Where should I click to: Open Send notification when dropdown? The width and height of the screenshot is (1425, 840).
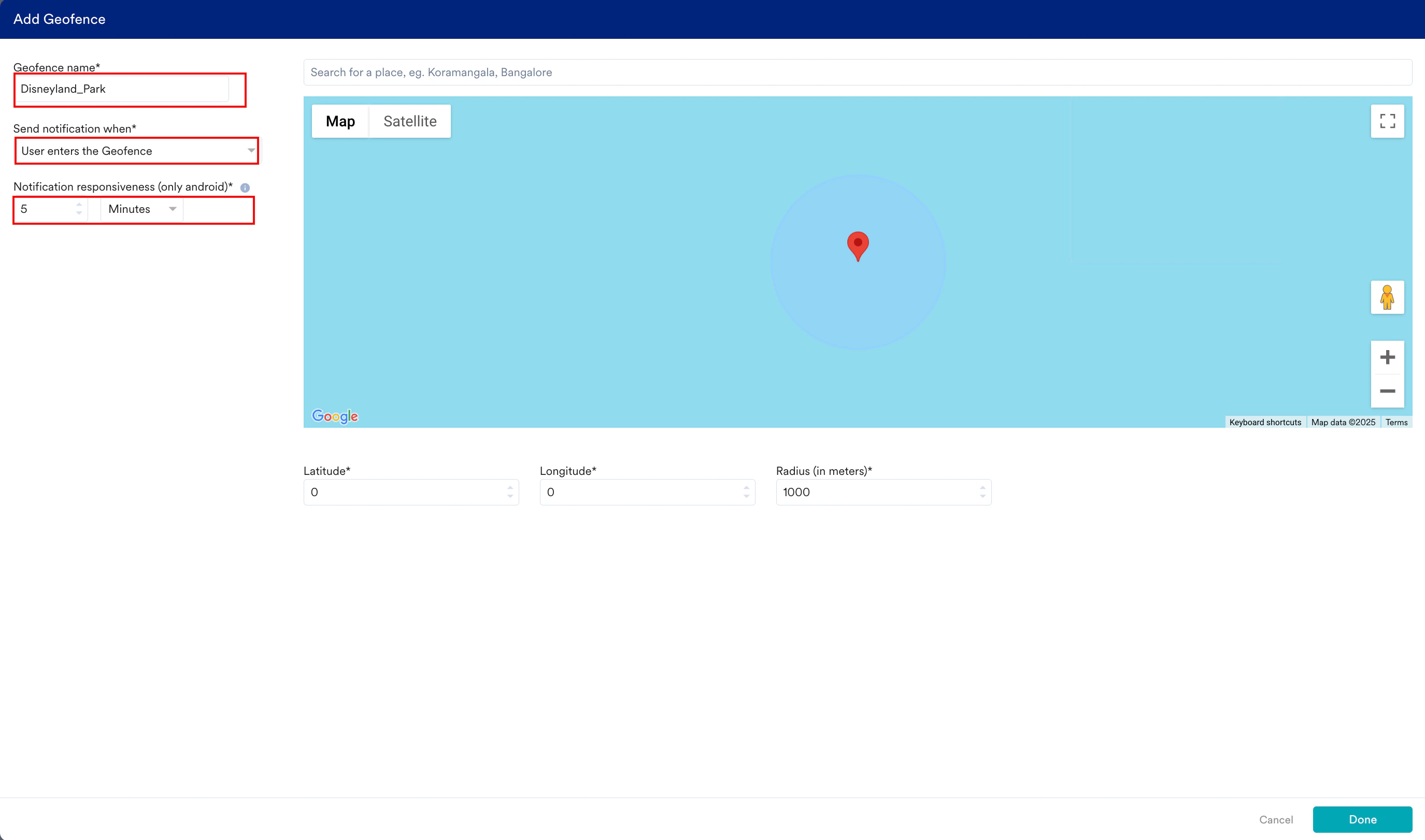tap(136, 151)
